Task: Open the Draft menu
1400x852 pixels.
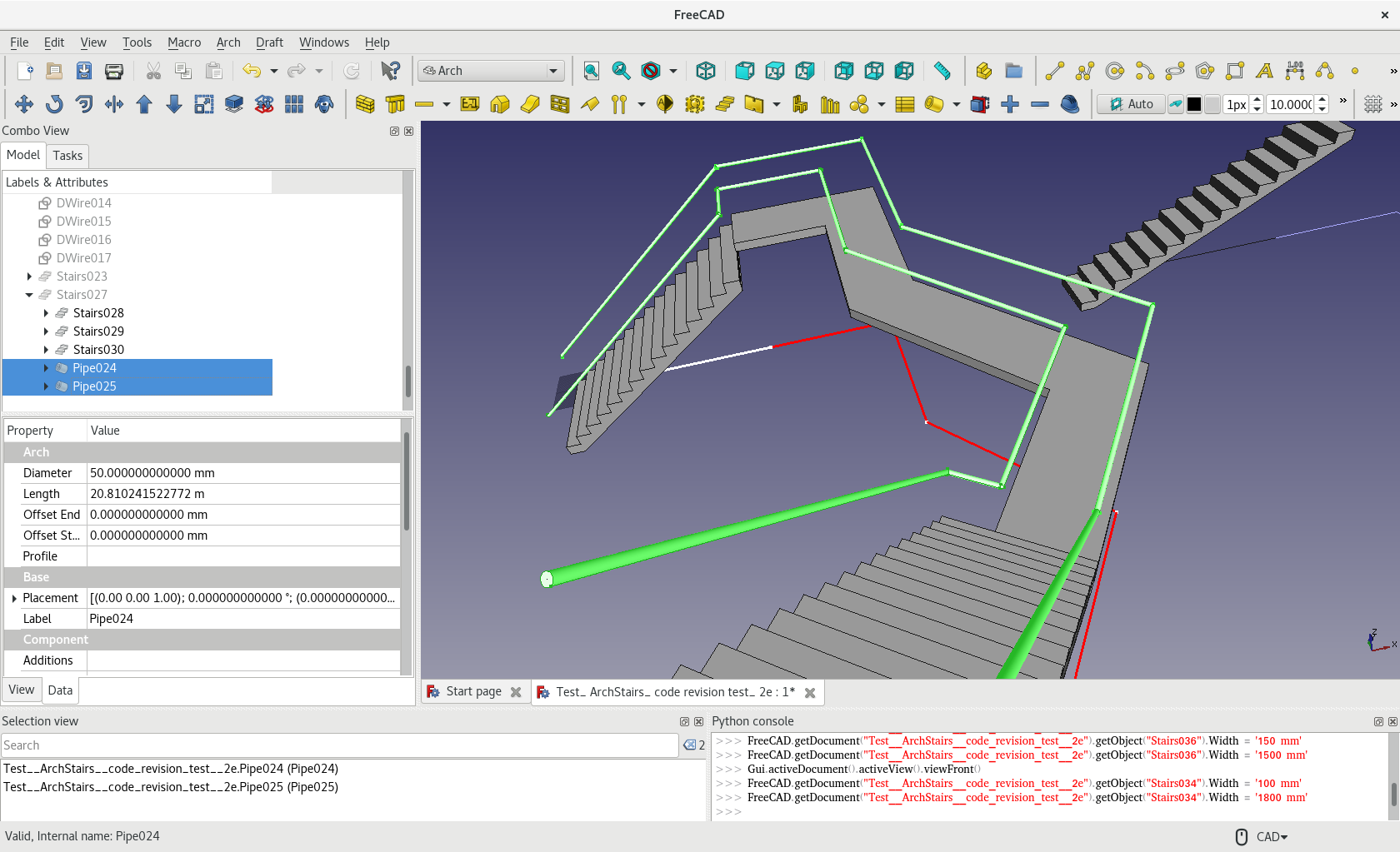Action: (268, 42)
